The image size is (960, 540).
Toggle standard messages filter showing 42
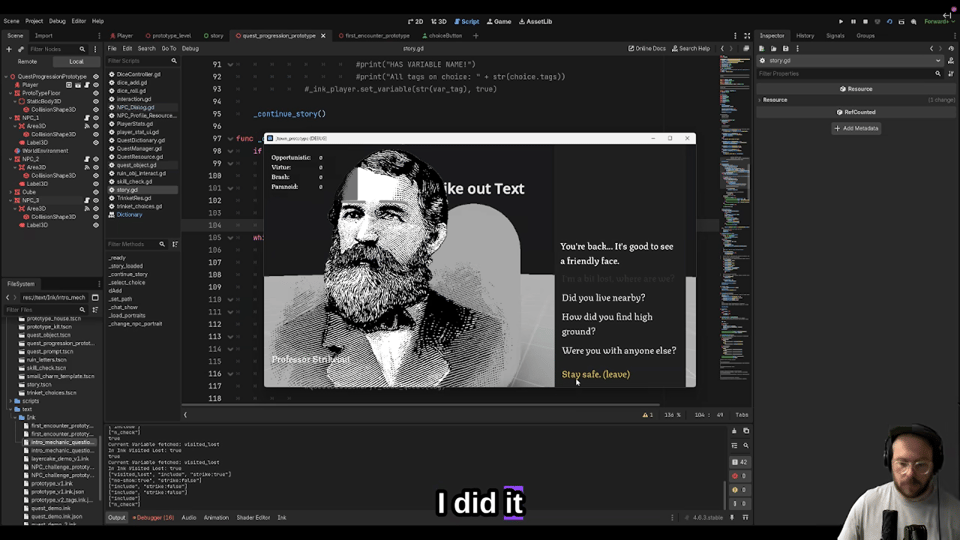(x=740, y=462)
